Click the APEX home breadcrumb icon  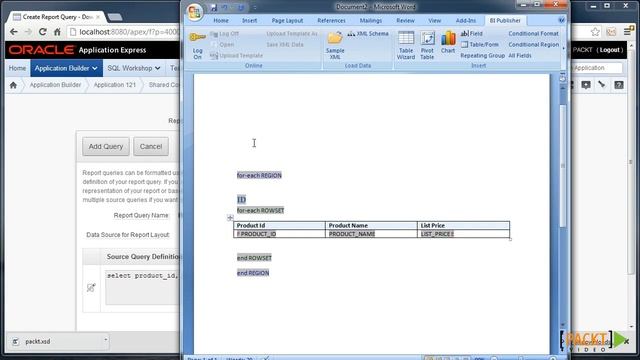[x=13, y=85]
